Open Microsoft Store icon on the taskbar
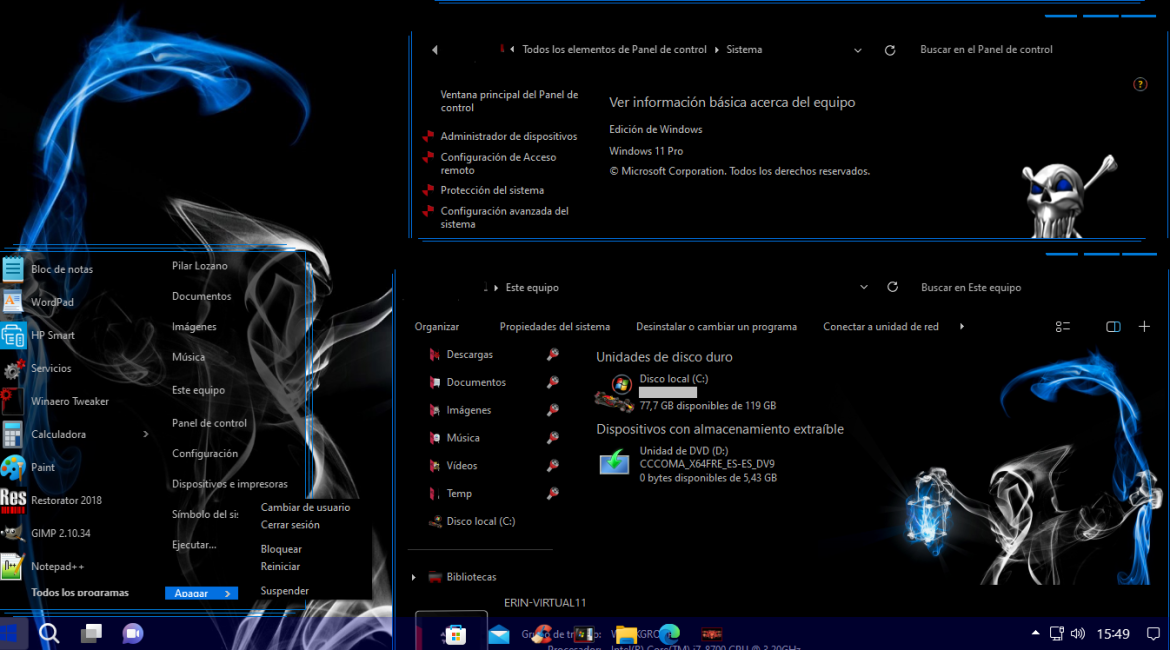The image size is (1170, 650). pos(455,634)
